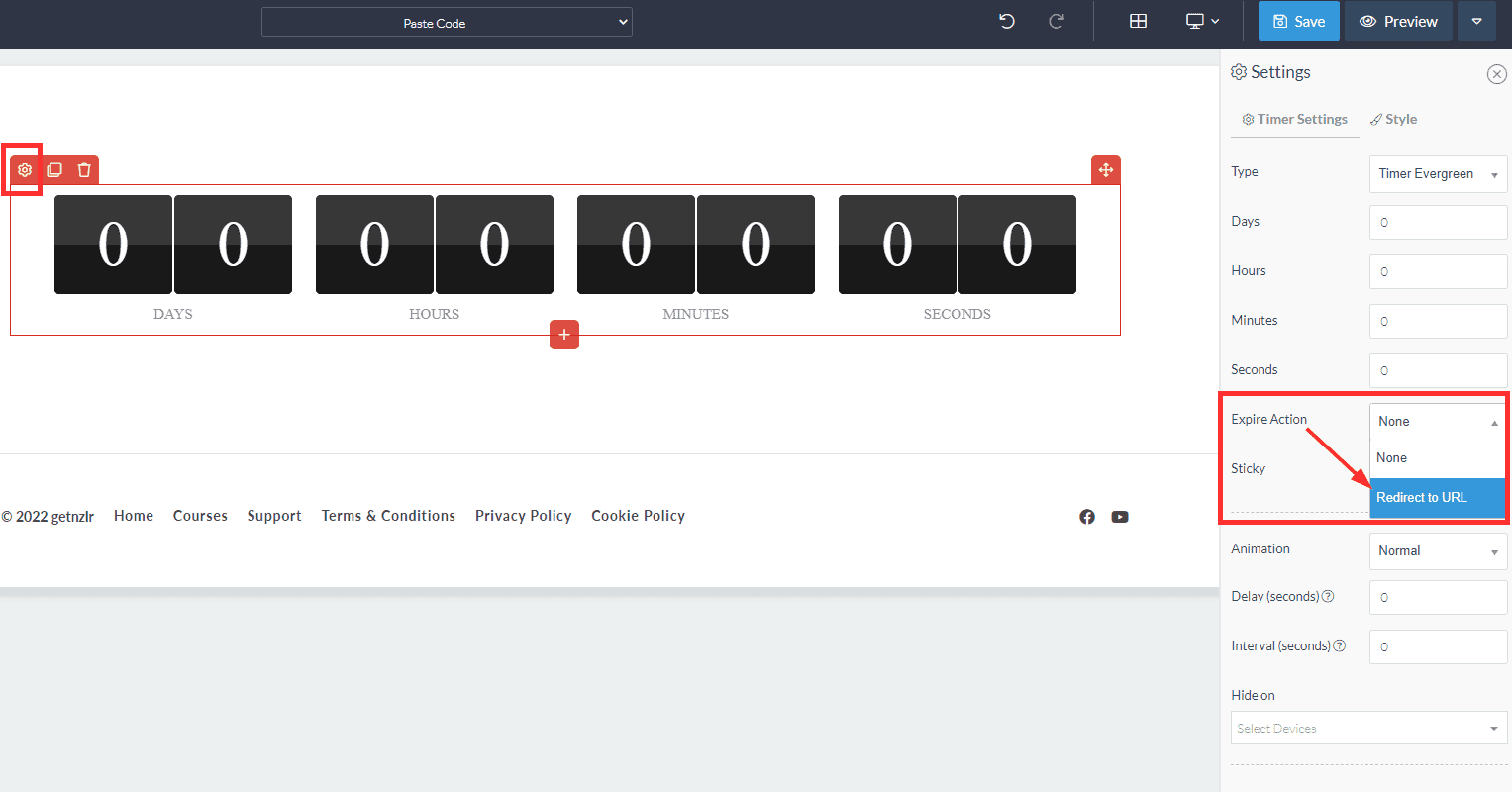Open the Facebook icon in the footer
This screenshot has width=1512, height=792.
[1087, 516]
